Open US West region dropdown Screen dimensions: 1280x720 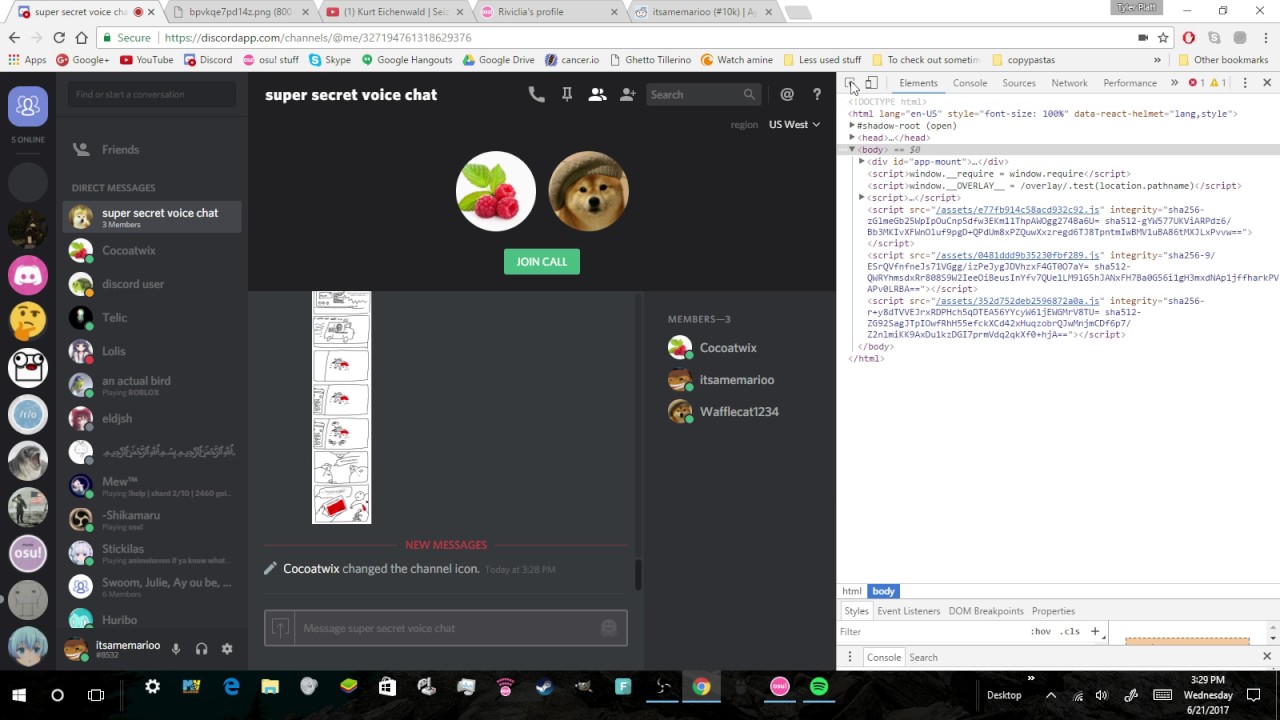click(x=794, y=125)
